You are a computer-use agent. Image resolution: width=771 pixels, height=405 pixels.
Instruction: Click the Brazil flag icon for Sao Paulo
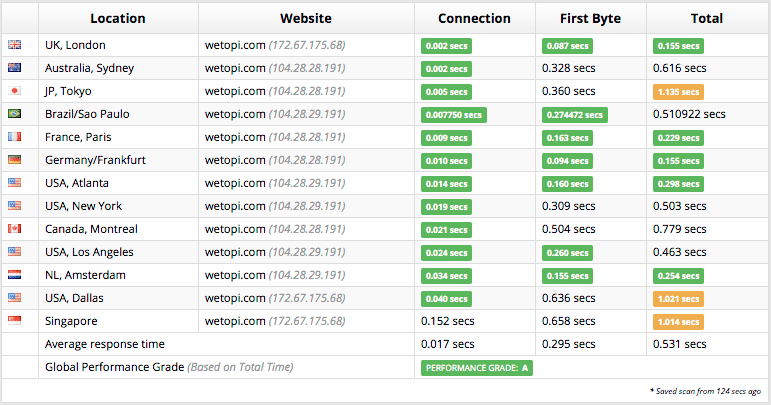pos(15,114)
